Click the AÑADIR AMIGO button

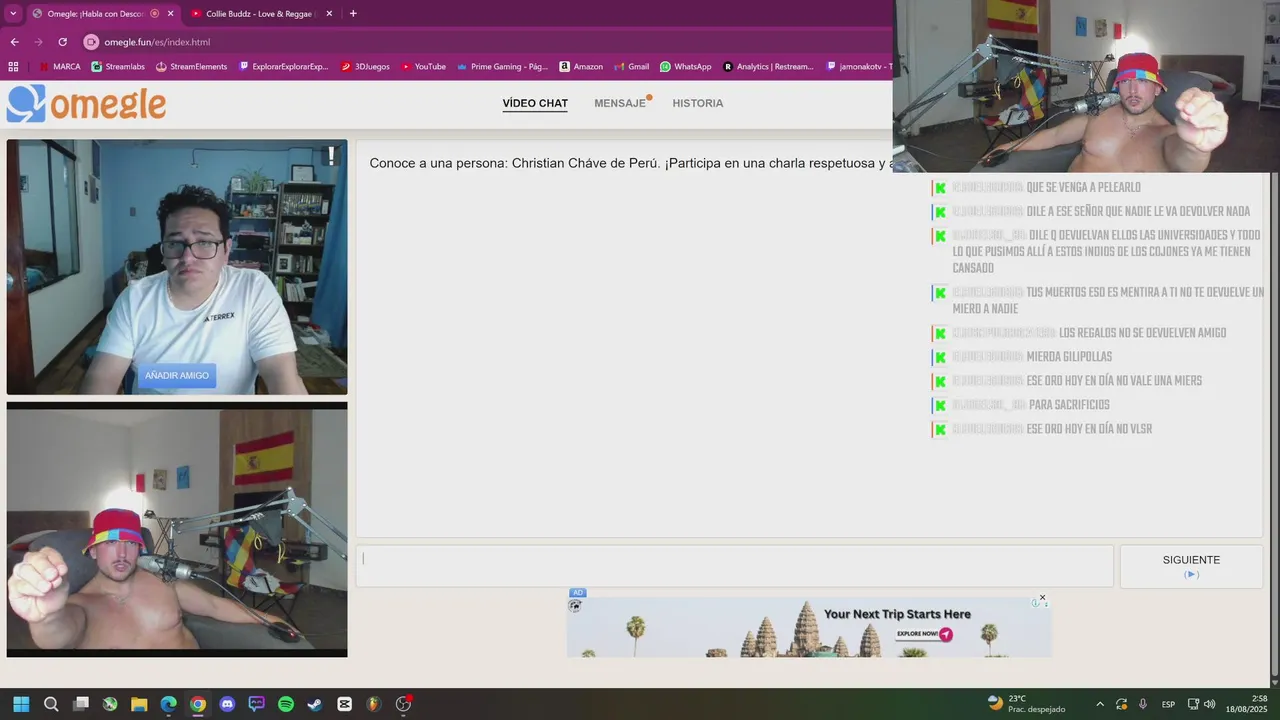pyautogui.click(x=177, y=376)
